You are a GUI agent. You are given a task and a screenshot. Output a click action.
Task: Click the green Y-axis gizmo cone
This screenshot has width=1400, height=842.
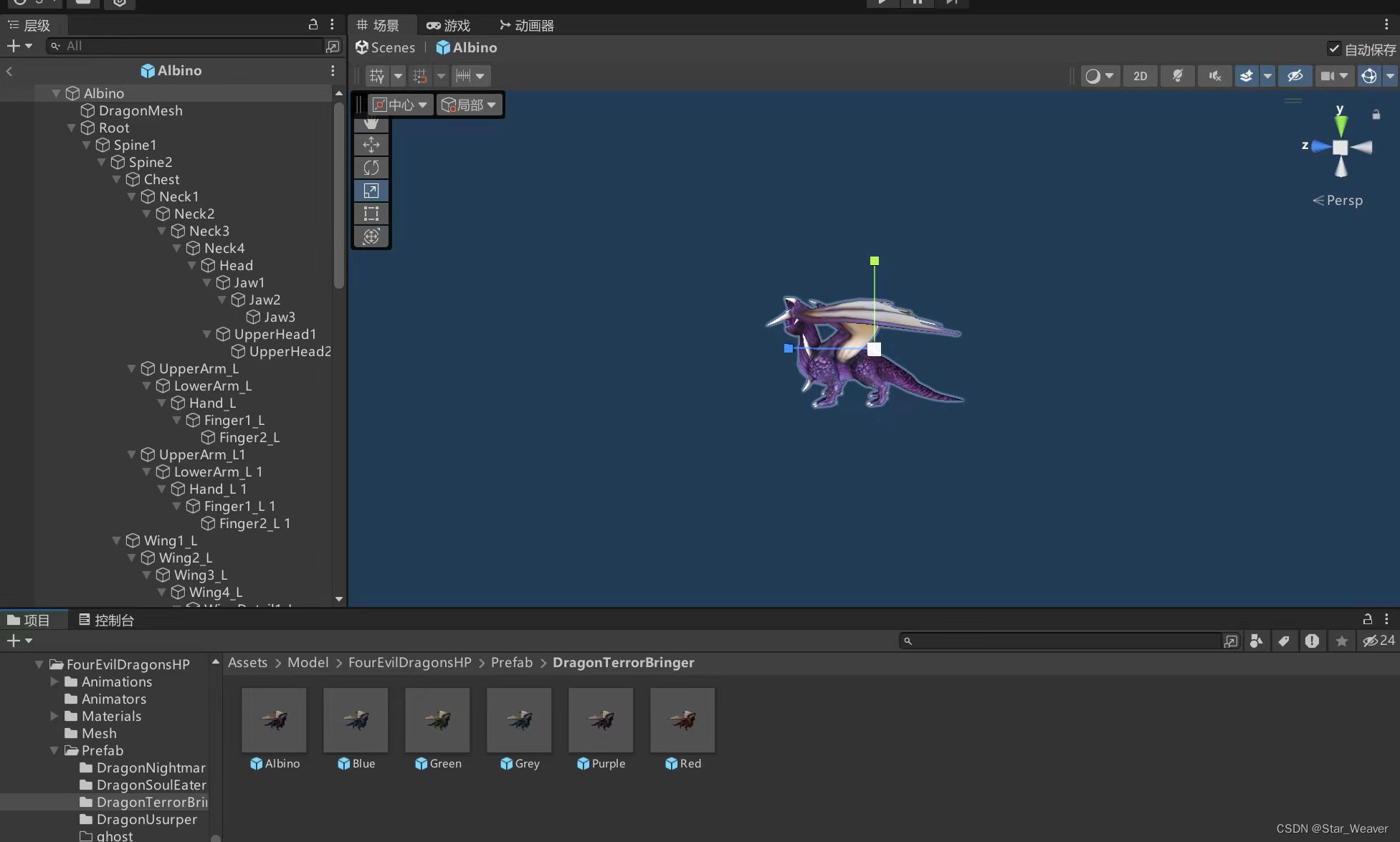click(x=1340, y=125)
